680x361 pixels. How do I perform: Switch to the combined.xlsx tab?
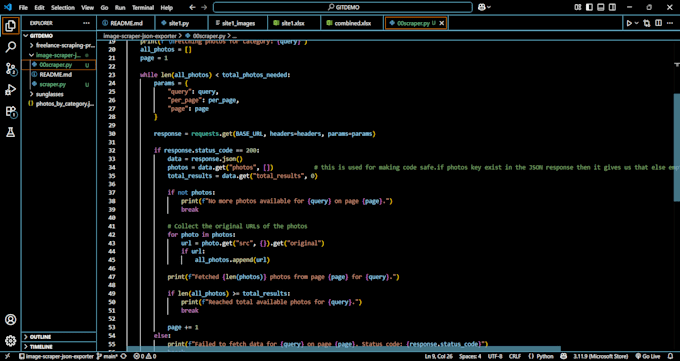[352, 23]
